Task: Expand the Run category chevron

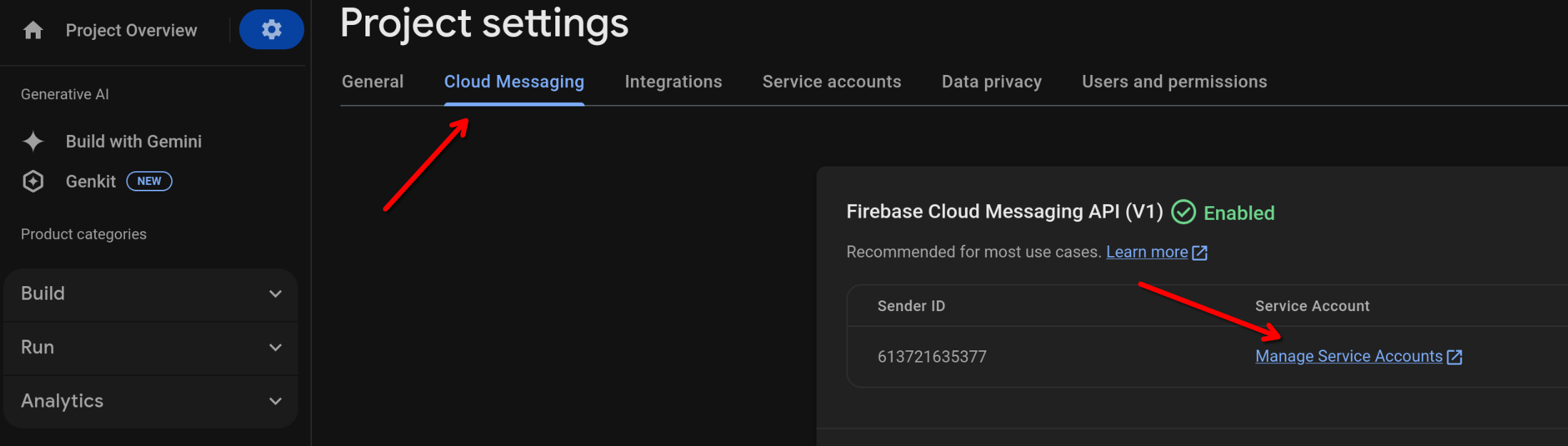Action: coord(275,348)
